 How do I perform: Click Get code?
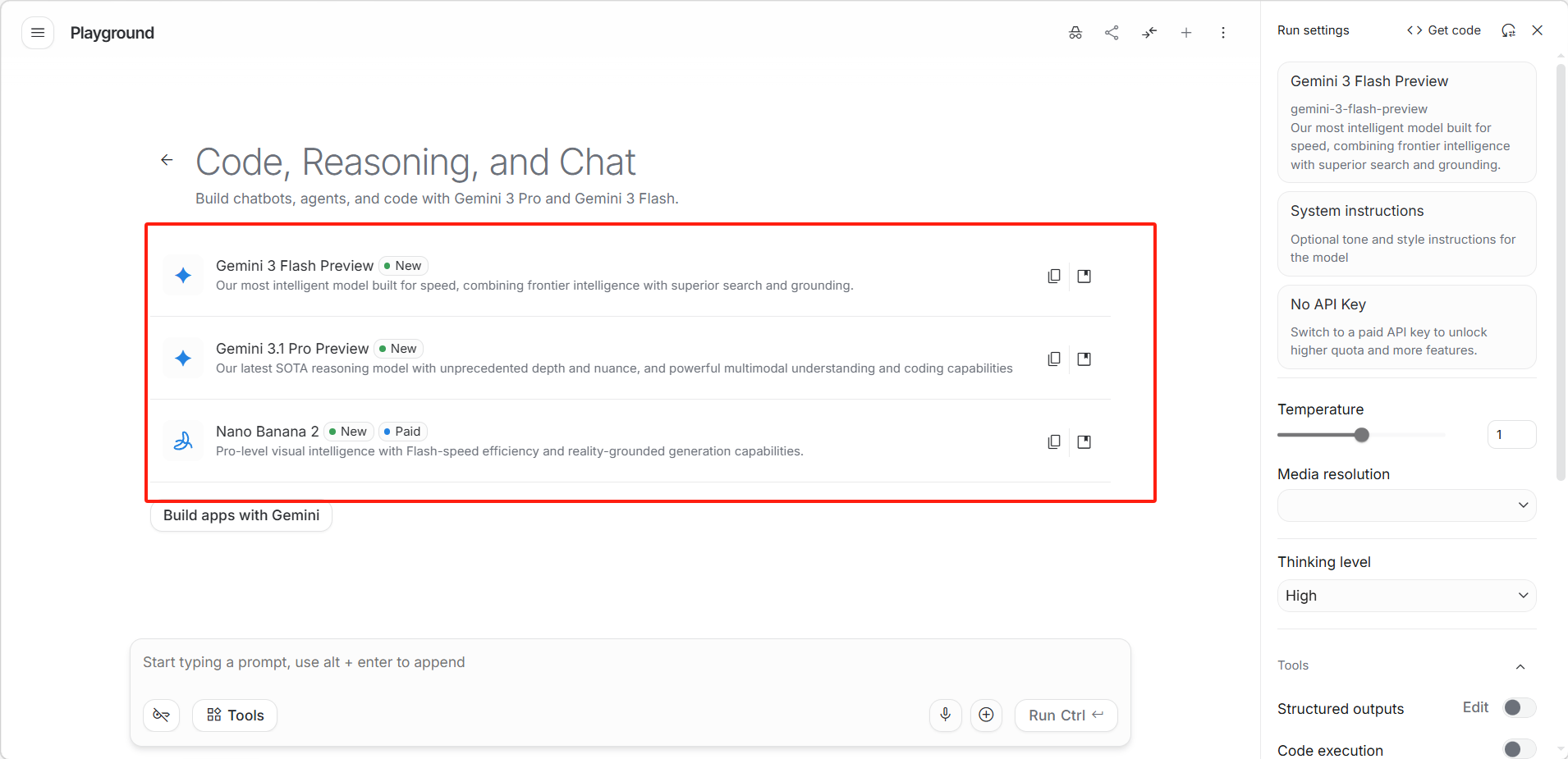pyautogui.click(x=1444, y=30)
